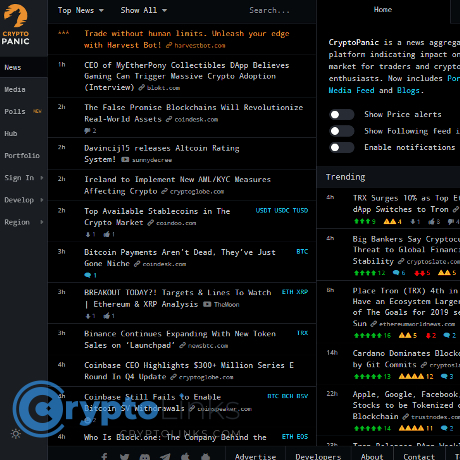Open the MyEtherPony Collectibles interview article
This screenshot has width=460, height=460.
pos(187,76)
